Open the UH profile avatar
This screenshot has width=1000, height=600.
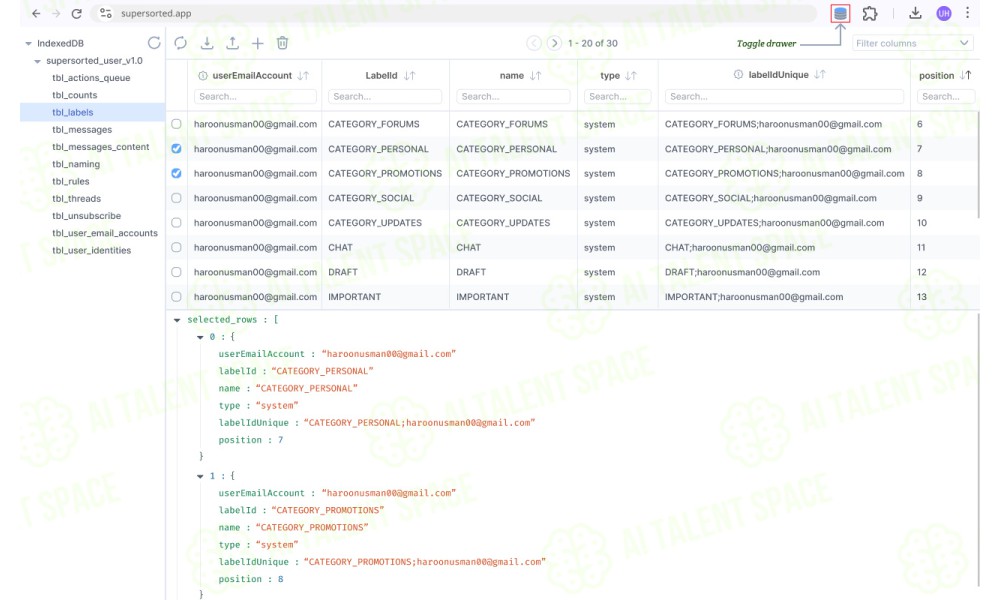click(x=943, y=13)
